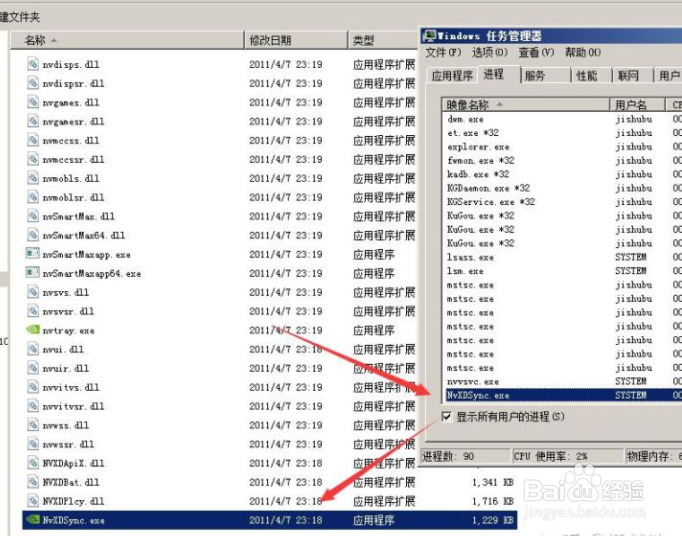The image size is (682, 536).
Task: Click the NVIDIA icon of NvXDSync.exe
Action: [33, 520]
